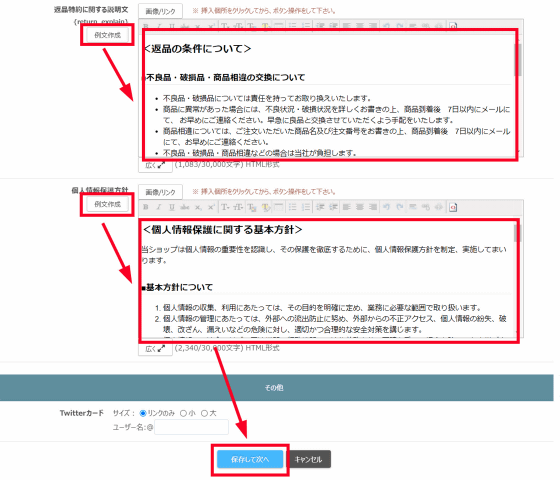Align text right in privacy policy editor

click(x=373, y=207)
